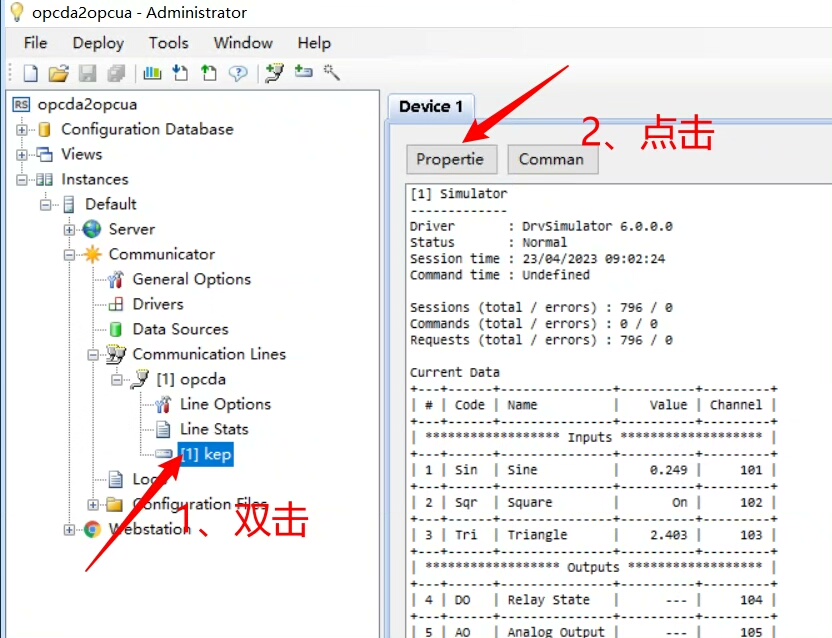Click the instance status bar-chart icon
Image resolution: width=832 pixels, height=638 pixels.
pyautogui.click(x=152, y=73)
